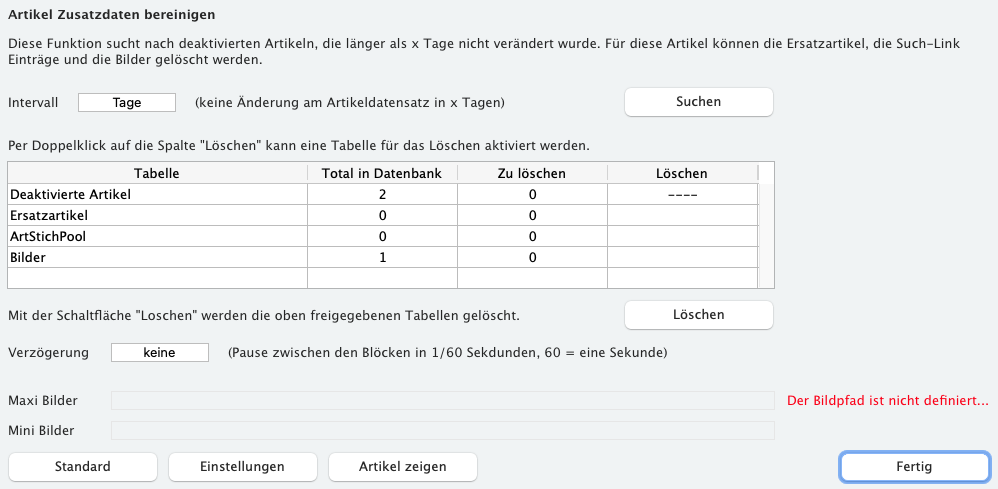Screen dimensions: 998x489
Task: Click the Tabelle column header
Action: (157, 173)
